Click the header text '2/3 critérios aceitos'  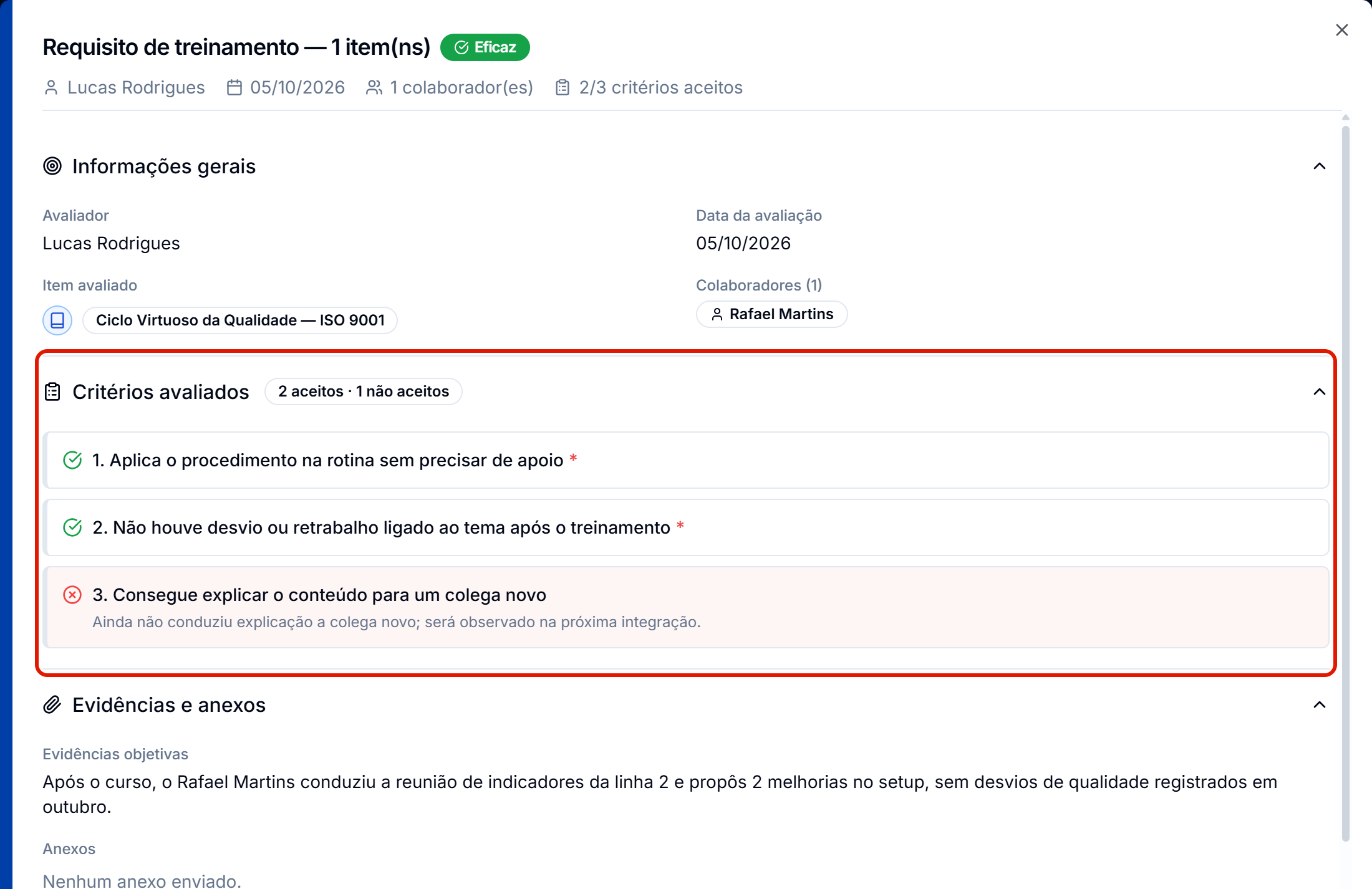pos(661,87)
